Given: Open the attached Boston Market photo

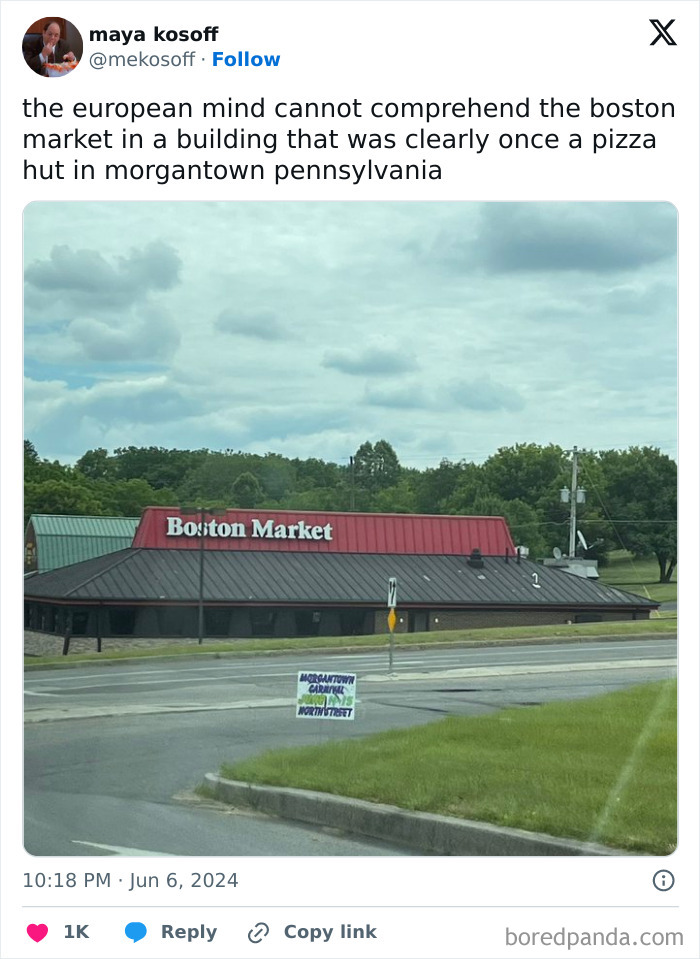Looking at the screenshot, I should [350, 528].
